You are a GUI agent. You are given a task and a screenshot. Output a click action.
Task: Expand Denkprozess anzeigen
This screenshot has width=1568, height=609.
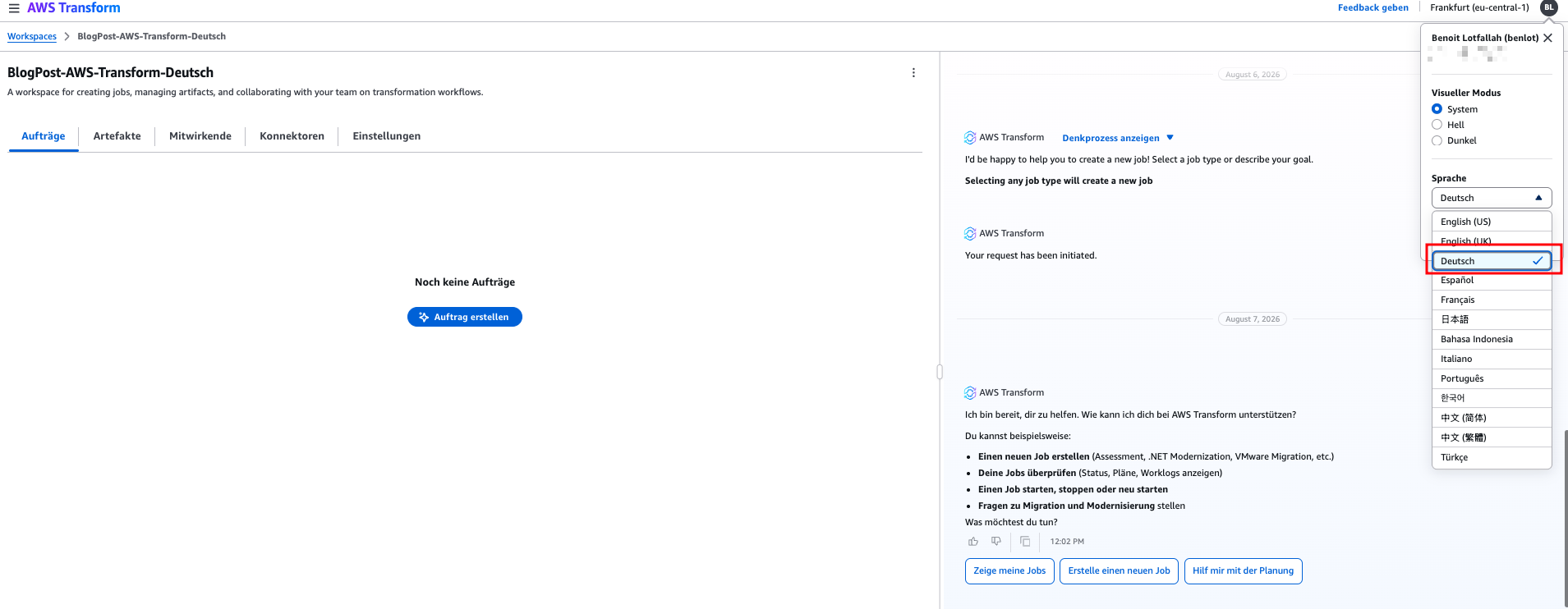coord(1118,138)
